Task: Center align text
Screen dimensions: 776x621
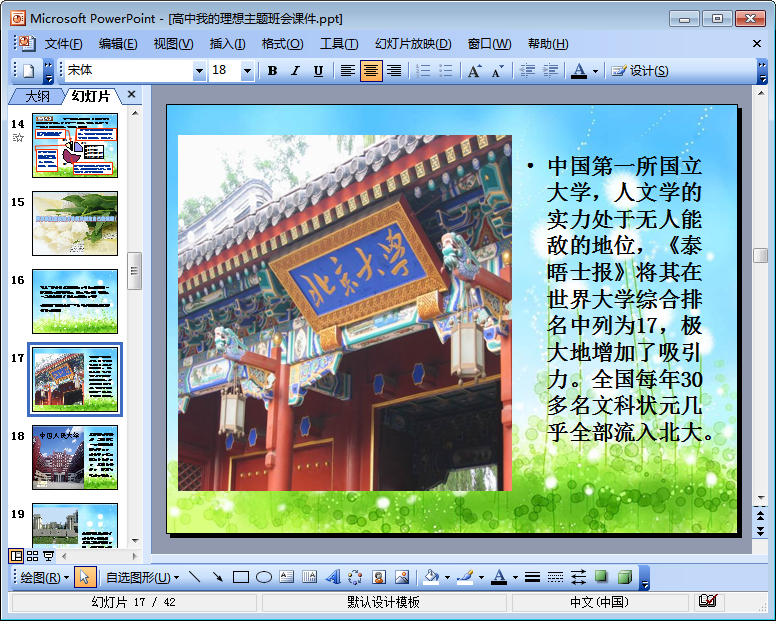Action: click(x=371, y=71)
